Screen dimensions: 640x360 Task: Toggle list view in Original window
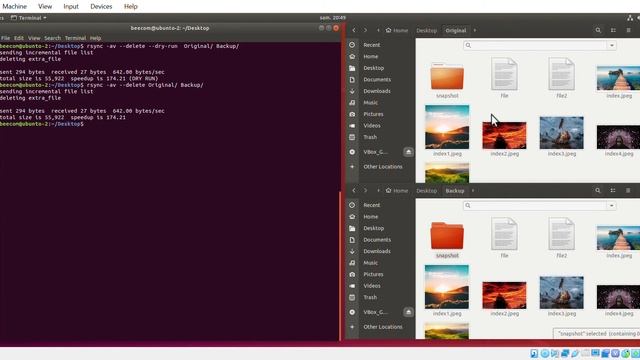coord(613,30)
